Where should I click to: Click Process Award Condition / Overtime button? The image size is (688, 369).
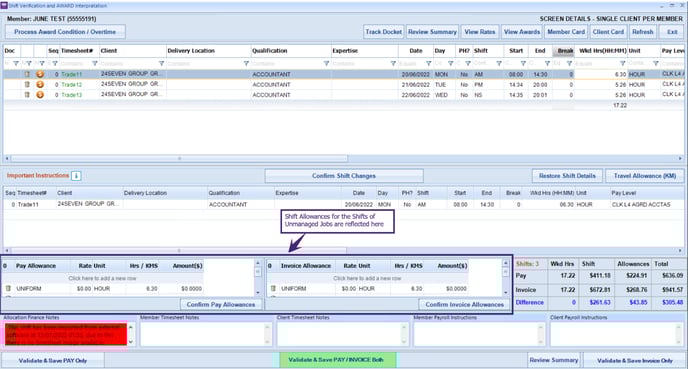coord(65,32)
